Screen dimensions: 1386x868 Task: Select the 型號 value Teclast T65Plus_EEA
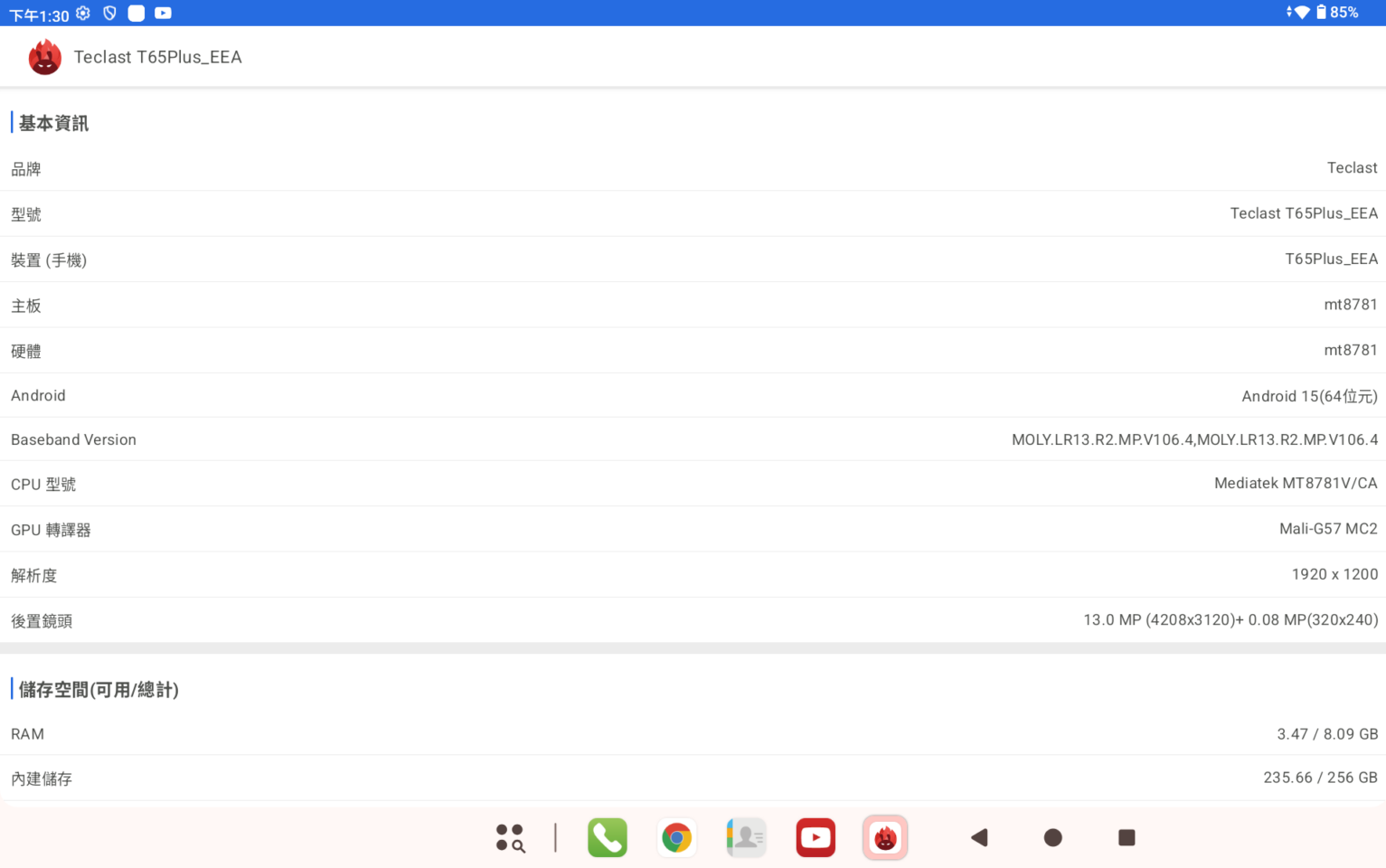[x=1304, y=213]
